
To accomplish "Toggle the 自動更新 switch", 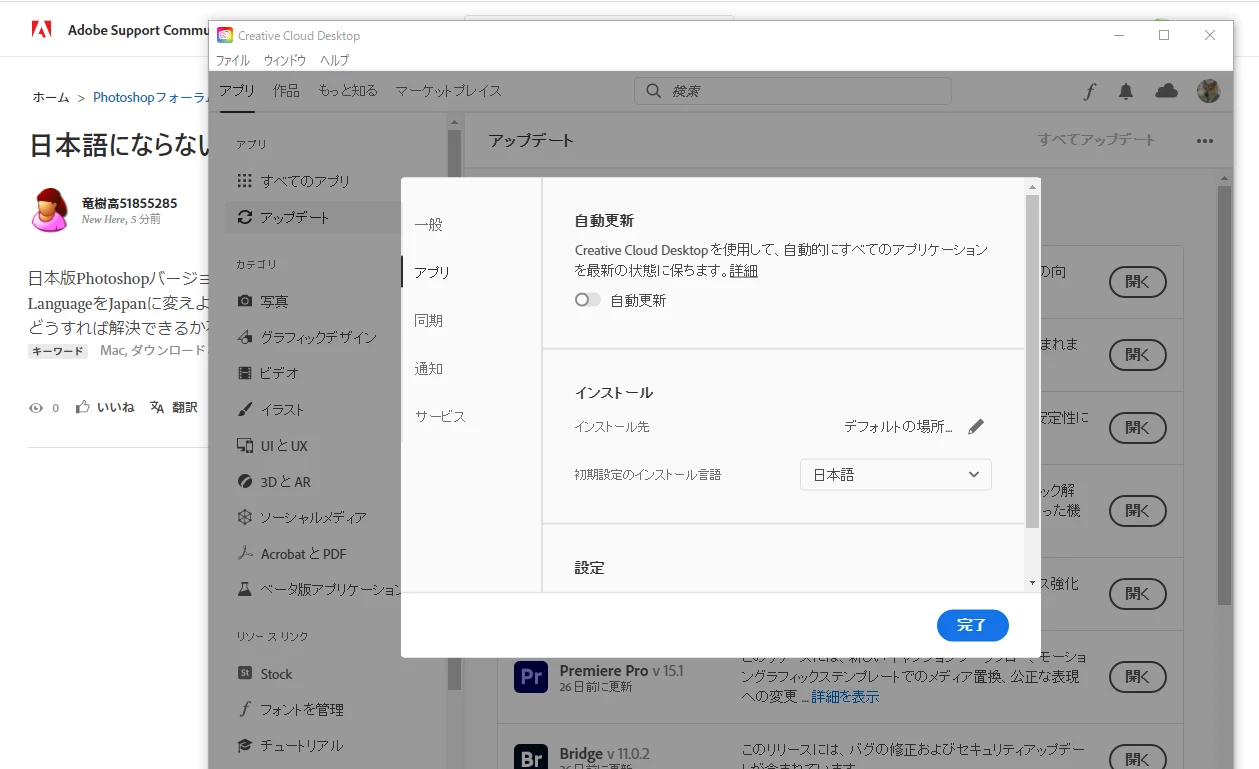I will pos(588,300).
